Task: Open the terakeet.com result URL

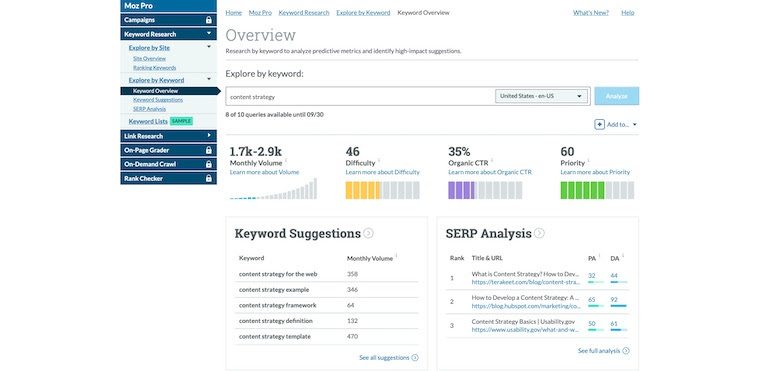Action: [x=526, y=282]
